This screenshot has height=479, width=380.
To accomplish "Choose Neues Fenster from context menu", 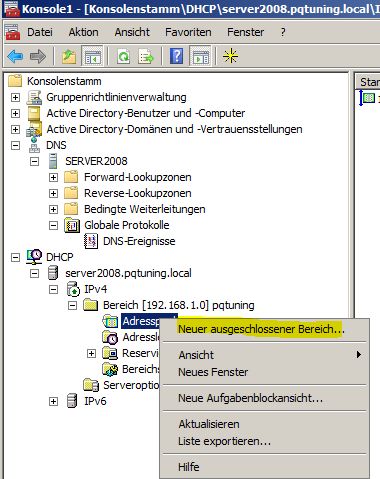I will pos(264,372).
